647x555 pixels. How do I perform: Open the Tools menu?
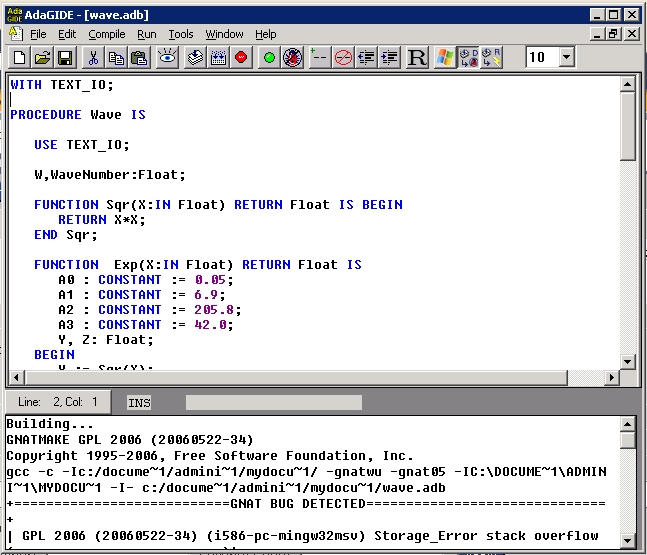[x=180, y=34]
